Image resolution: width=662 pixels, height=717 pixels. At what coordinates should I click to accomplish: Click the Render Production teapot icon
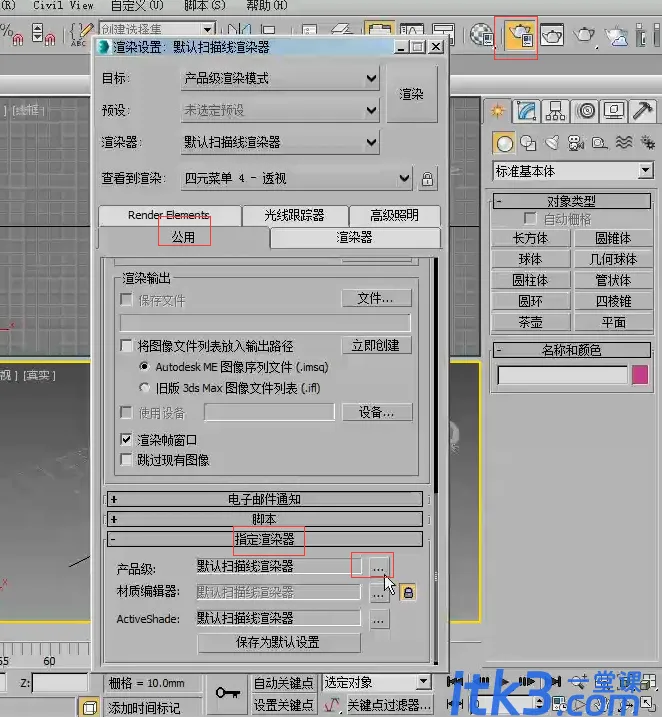[584, 35]
